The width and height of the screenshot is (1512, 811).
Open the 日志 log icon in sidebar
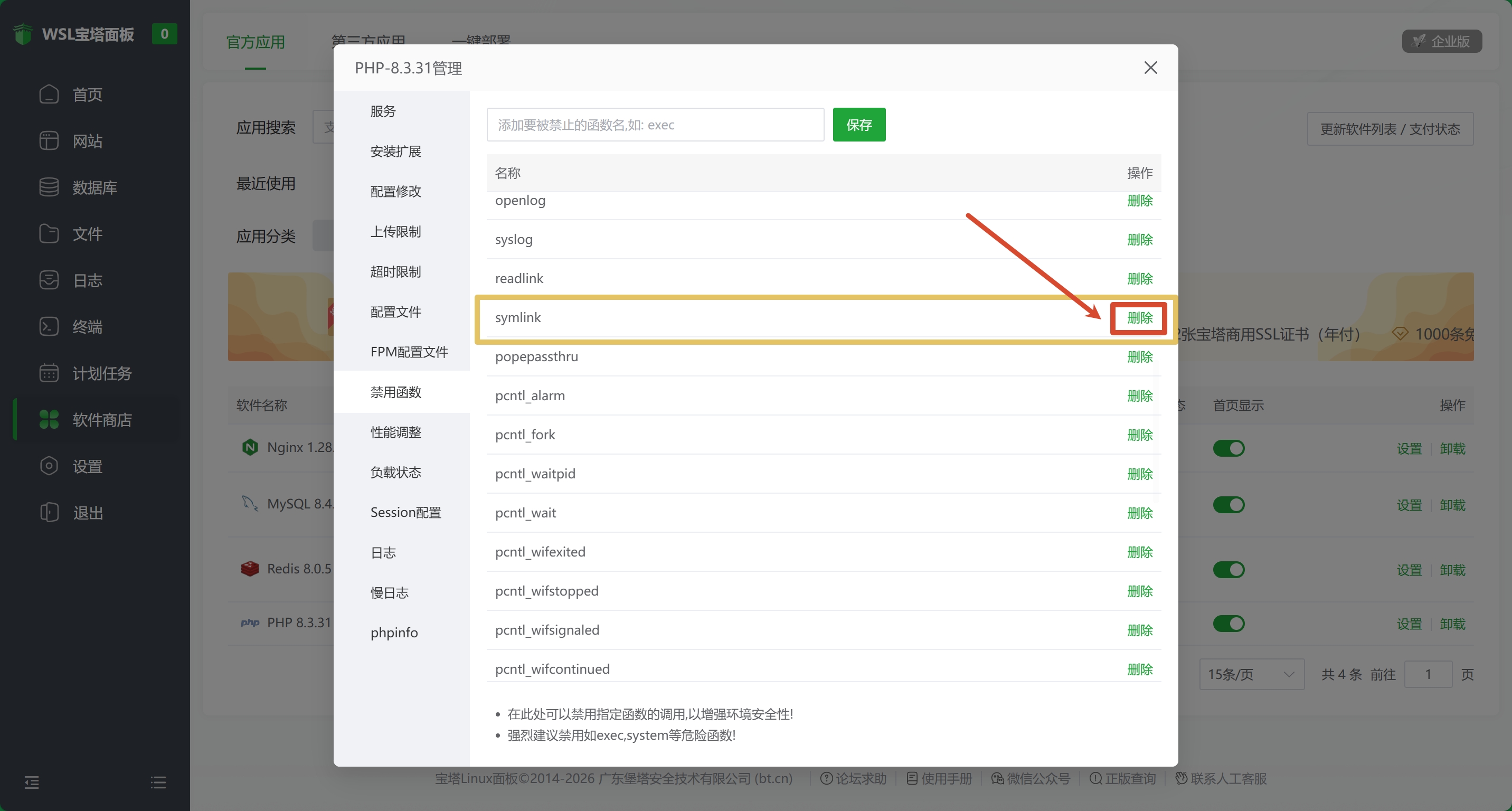pos(49,280)
